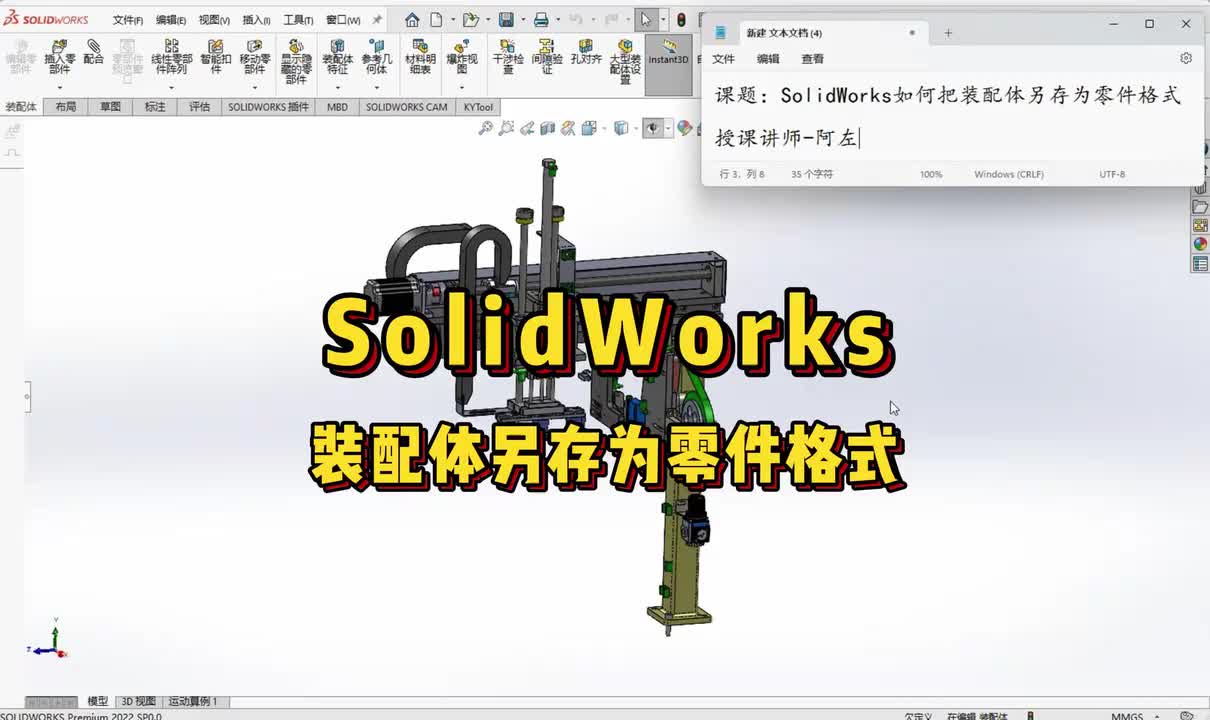The width and height of the screenshot is (1210, 720).
Task: Open File Explorer folder icon in task pane
Action: (1200, 207)
